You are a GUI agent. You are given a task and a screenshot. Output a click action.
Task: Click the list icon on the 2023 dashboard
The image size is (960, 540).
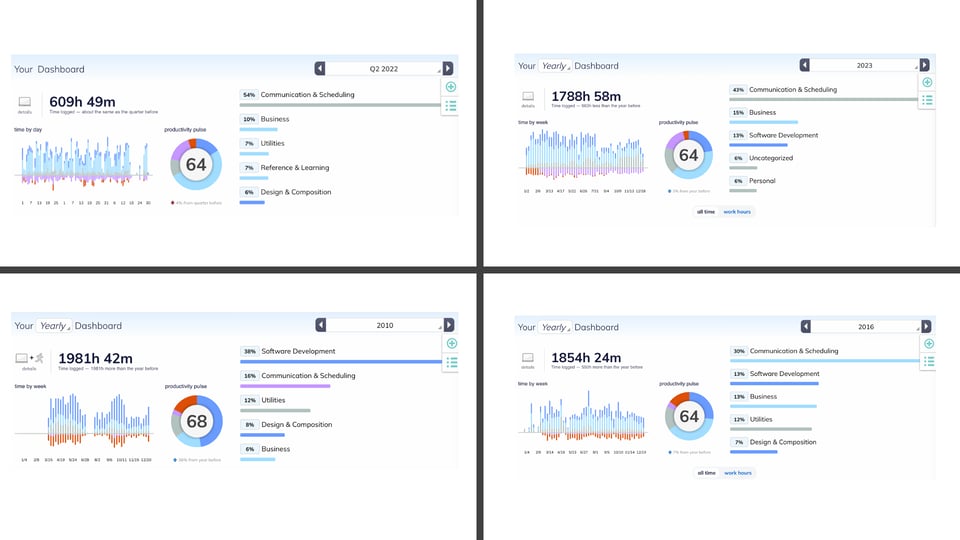pos(927,100)
